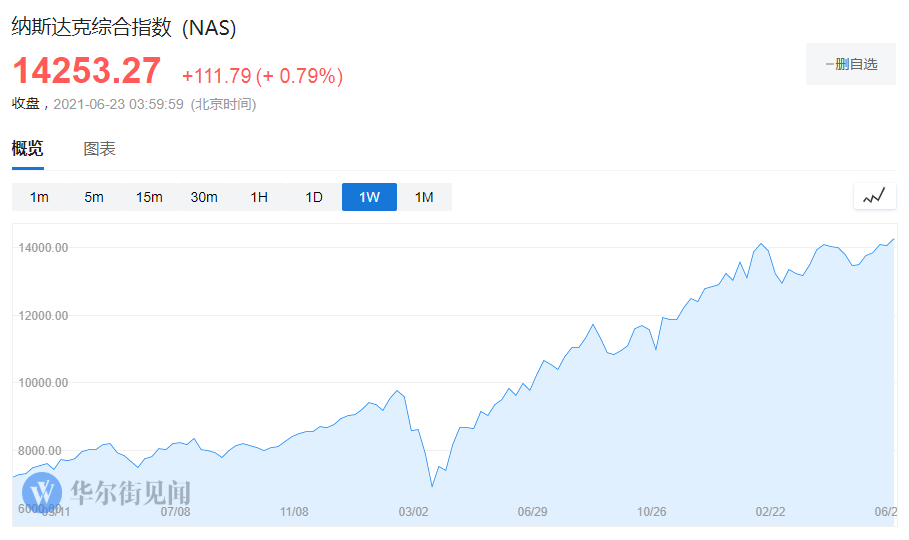909x540 pixels.
Task: Select the 1m interval button
Action: pos(39,197)
